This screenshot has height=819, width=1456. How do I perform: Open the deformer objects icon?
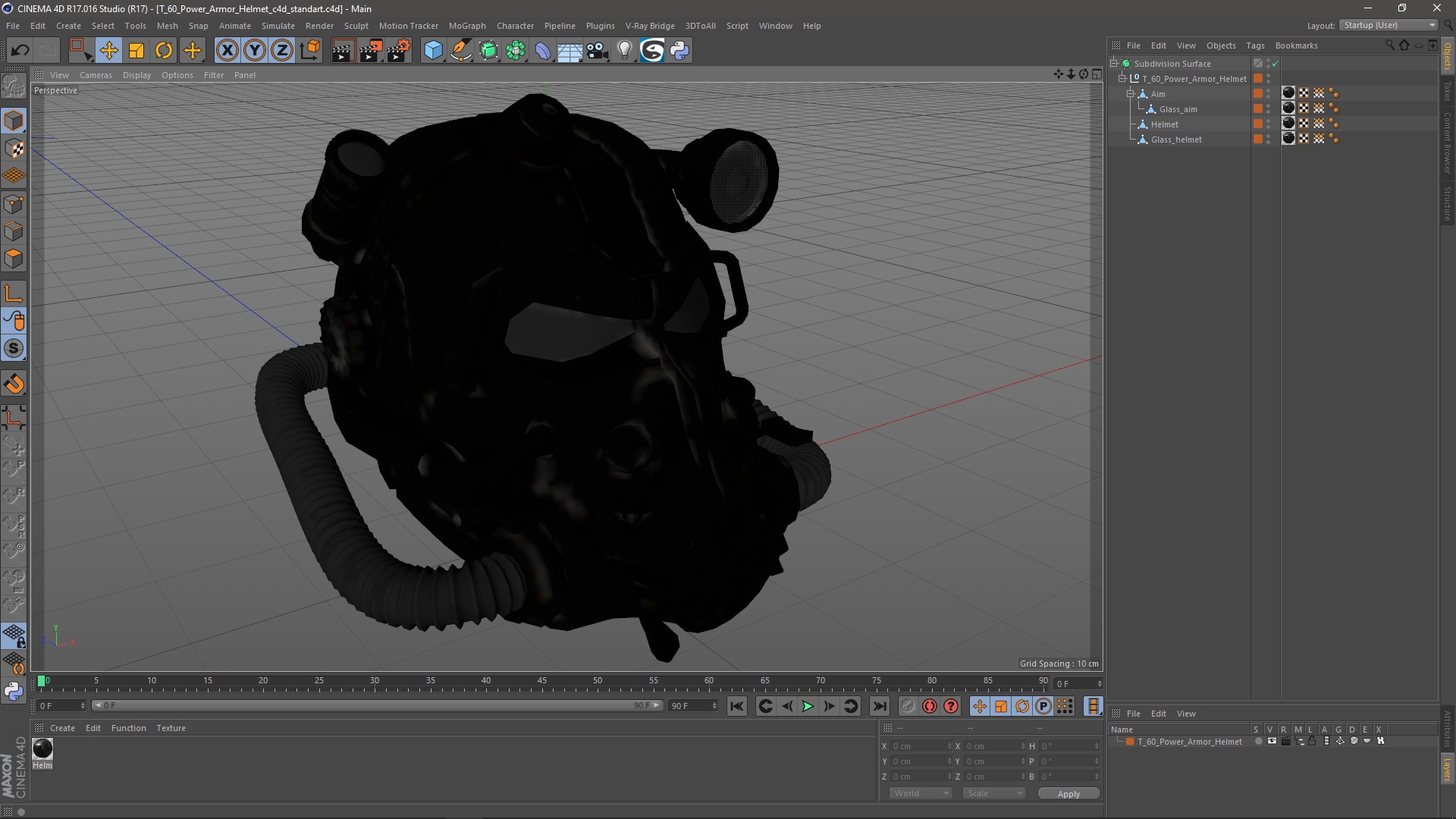tap(543, 51)
